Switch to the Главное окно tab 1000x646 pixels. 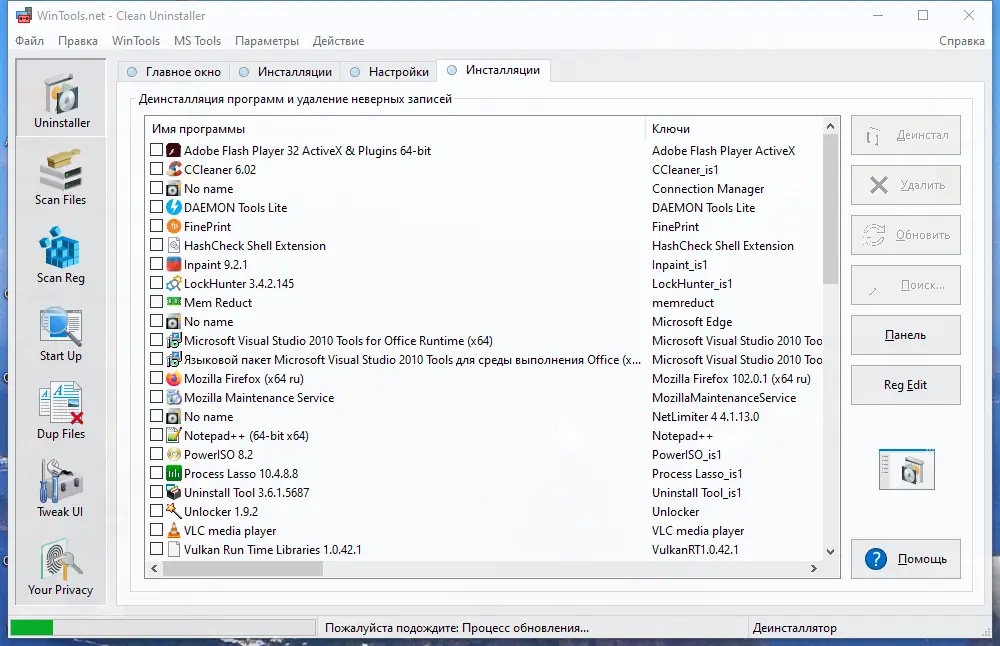click(x=173, y=71)
